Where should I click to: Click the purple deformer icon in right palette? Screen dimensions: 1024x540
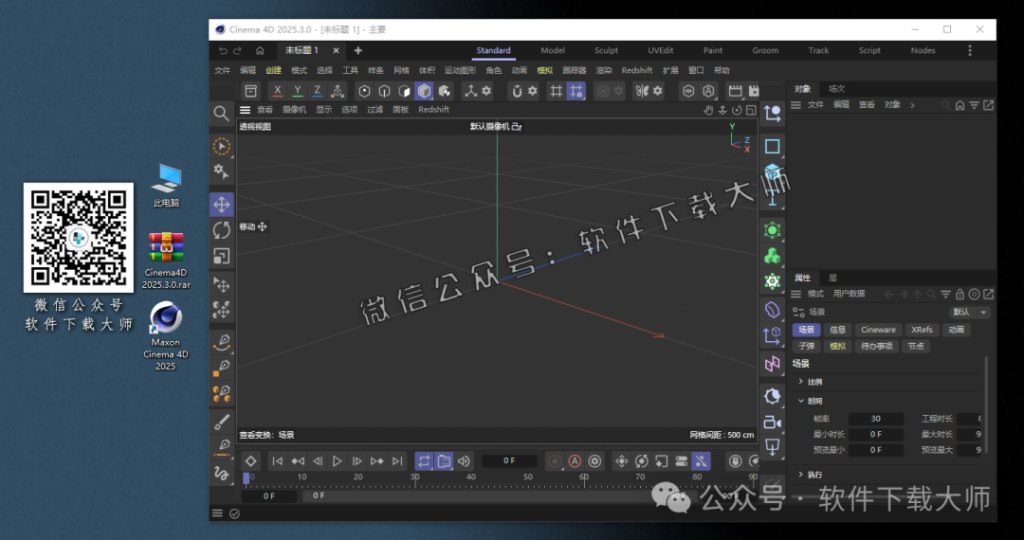click(x=773, y=310)
